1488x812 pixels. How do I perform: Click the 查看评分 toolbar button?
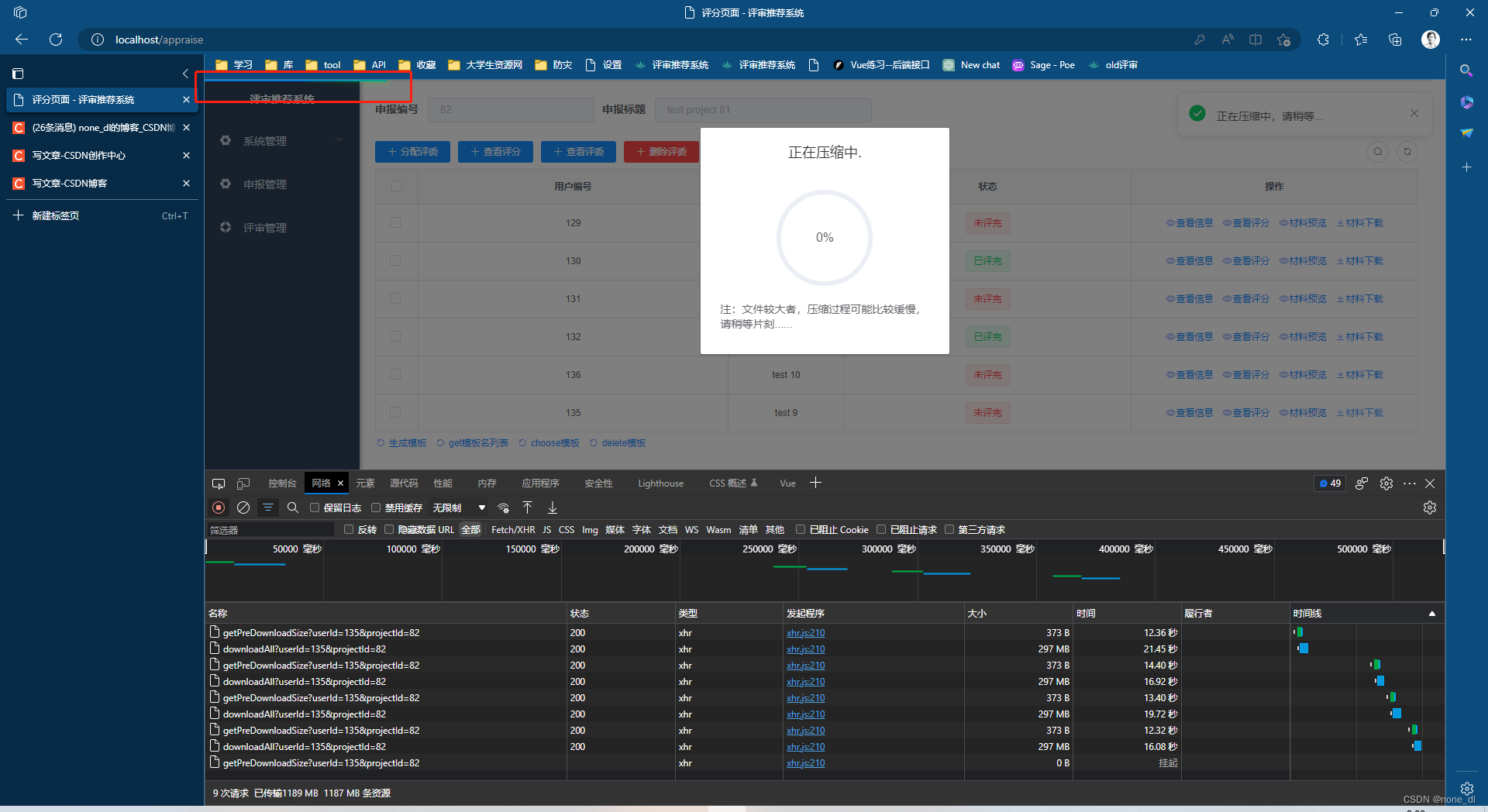click(495, 152)
